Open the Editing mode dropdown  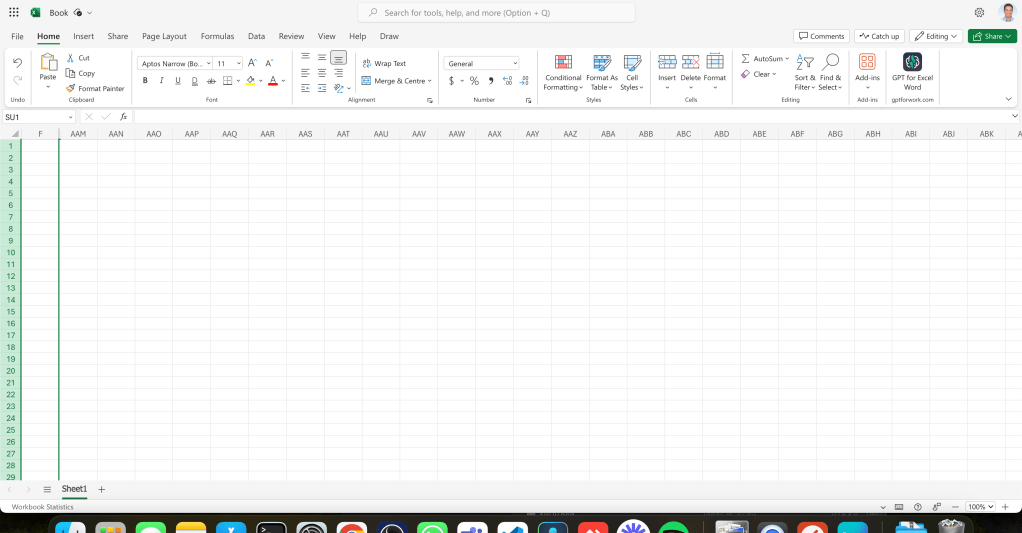tap(936, 36)
